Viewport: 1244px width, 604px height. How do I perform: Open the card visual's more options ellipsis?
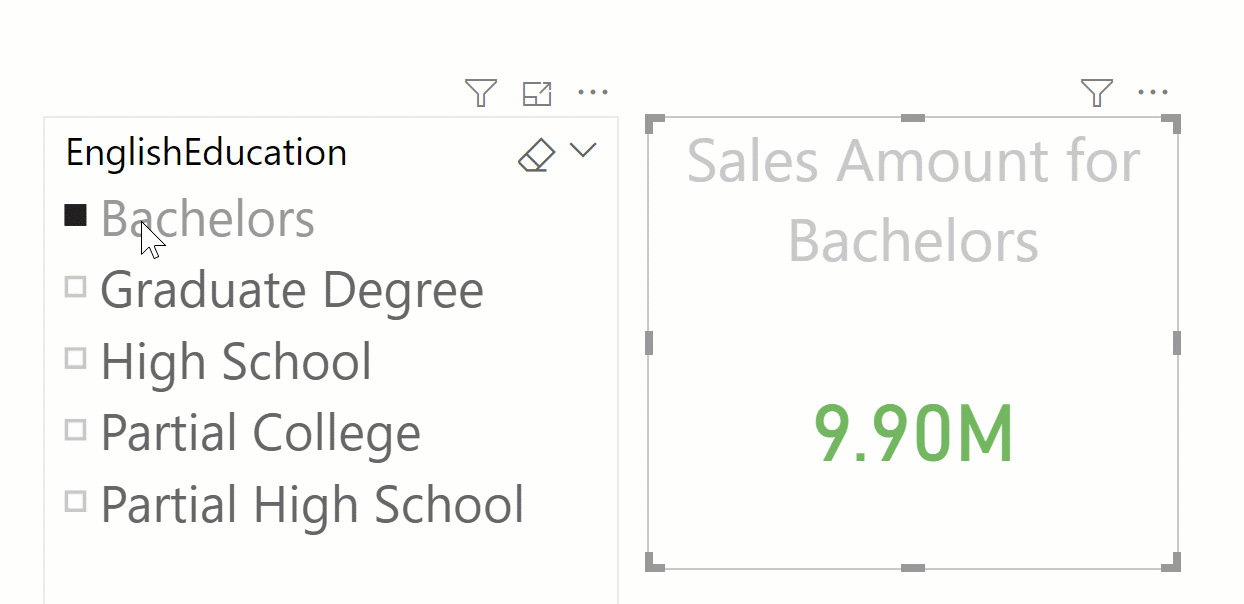pos(1153,94)
